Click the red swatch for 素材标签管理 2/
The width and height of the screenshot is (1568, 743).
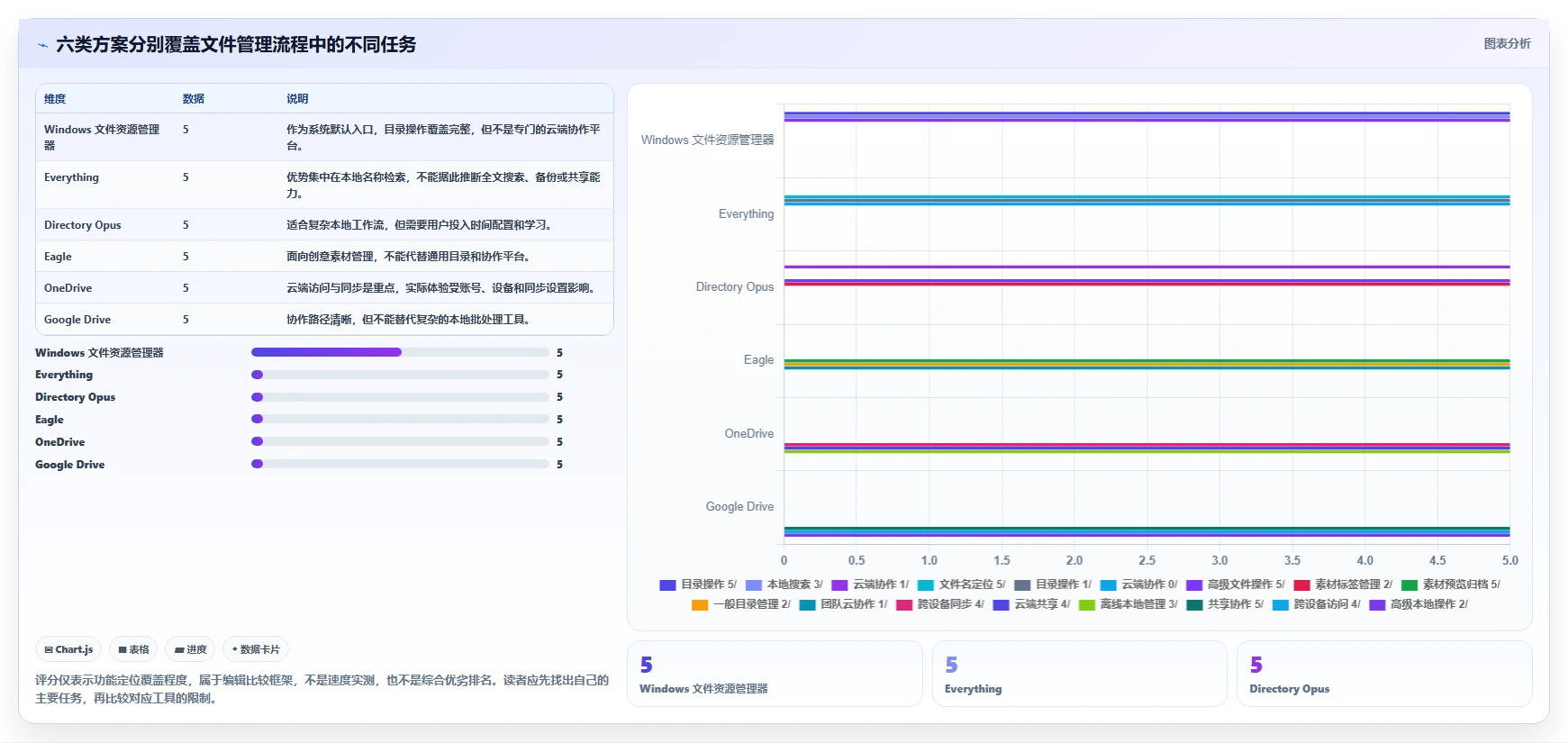tap(1301, 585)
